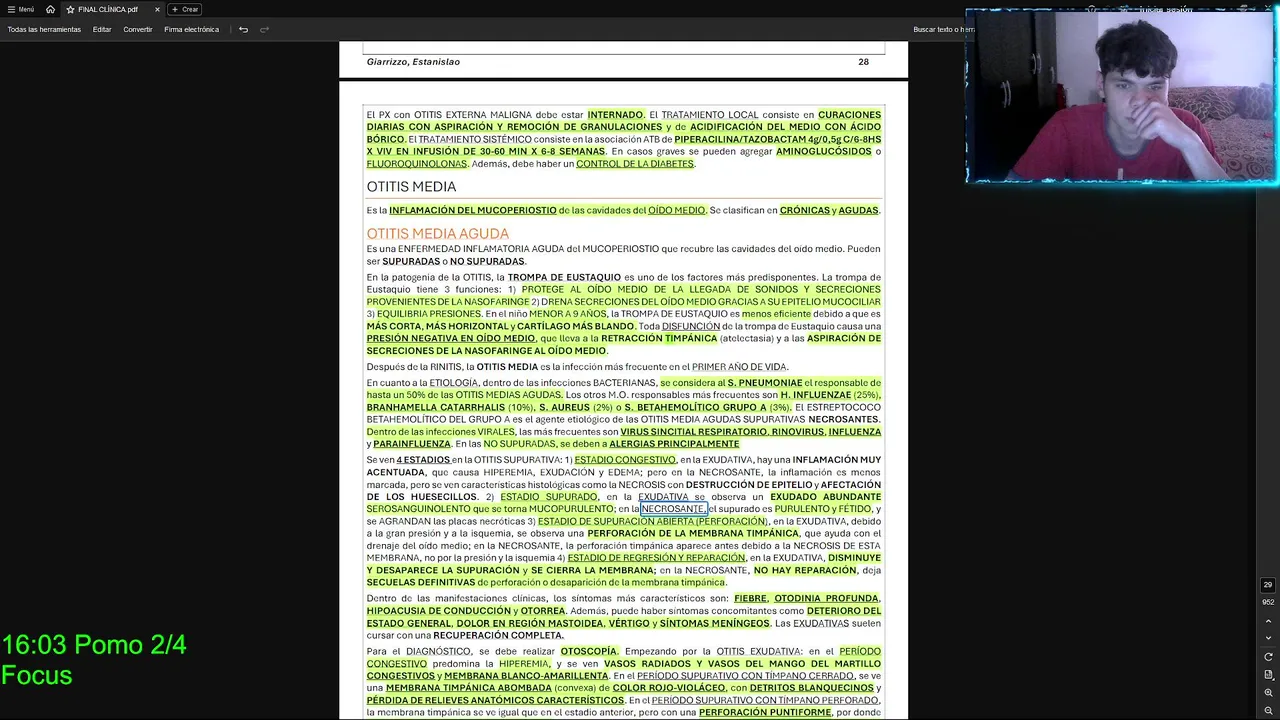The image size is (1280, 720).
Task: Go to previous page up arrow
Action: [x=1268, y=621]
